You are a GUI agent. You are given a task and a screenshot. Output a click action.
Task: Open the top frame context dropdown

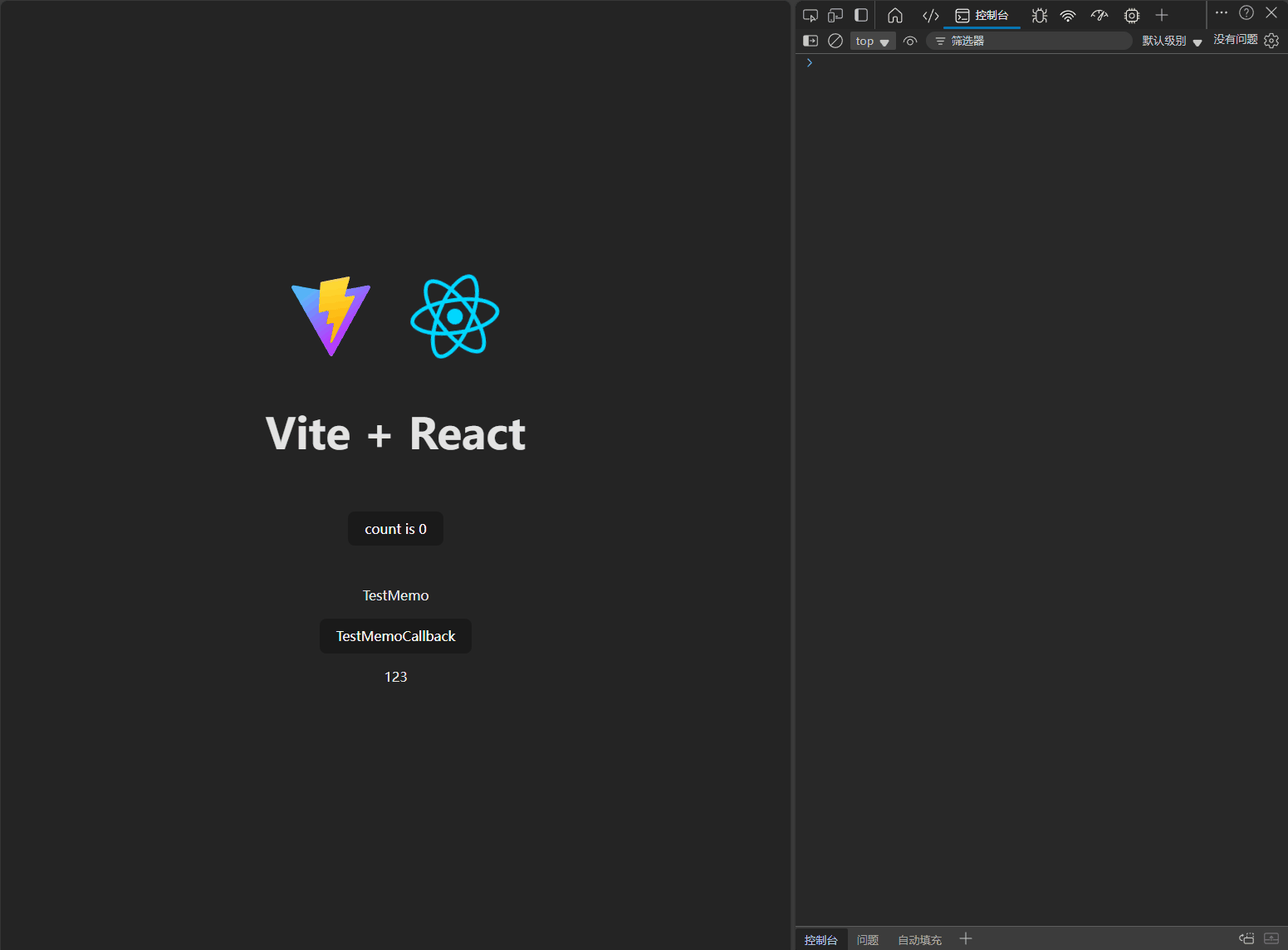[x=873, y=40]
